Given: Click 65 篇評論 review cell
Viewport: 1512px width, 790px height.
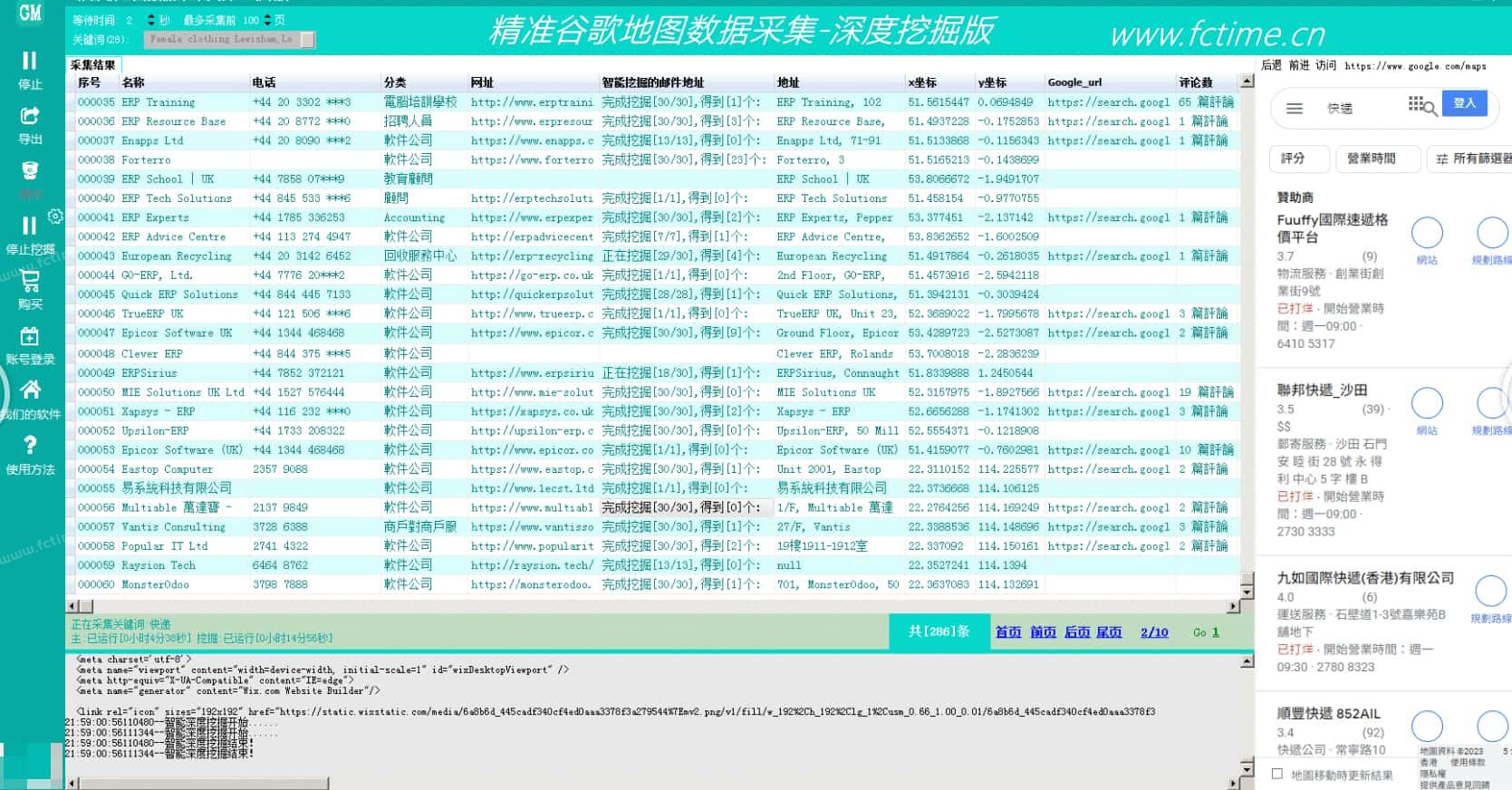Looking at the screenshot, I should [x=1207, y=102].
